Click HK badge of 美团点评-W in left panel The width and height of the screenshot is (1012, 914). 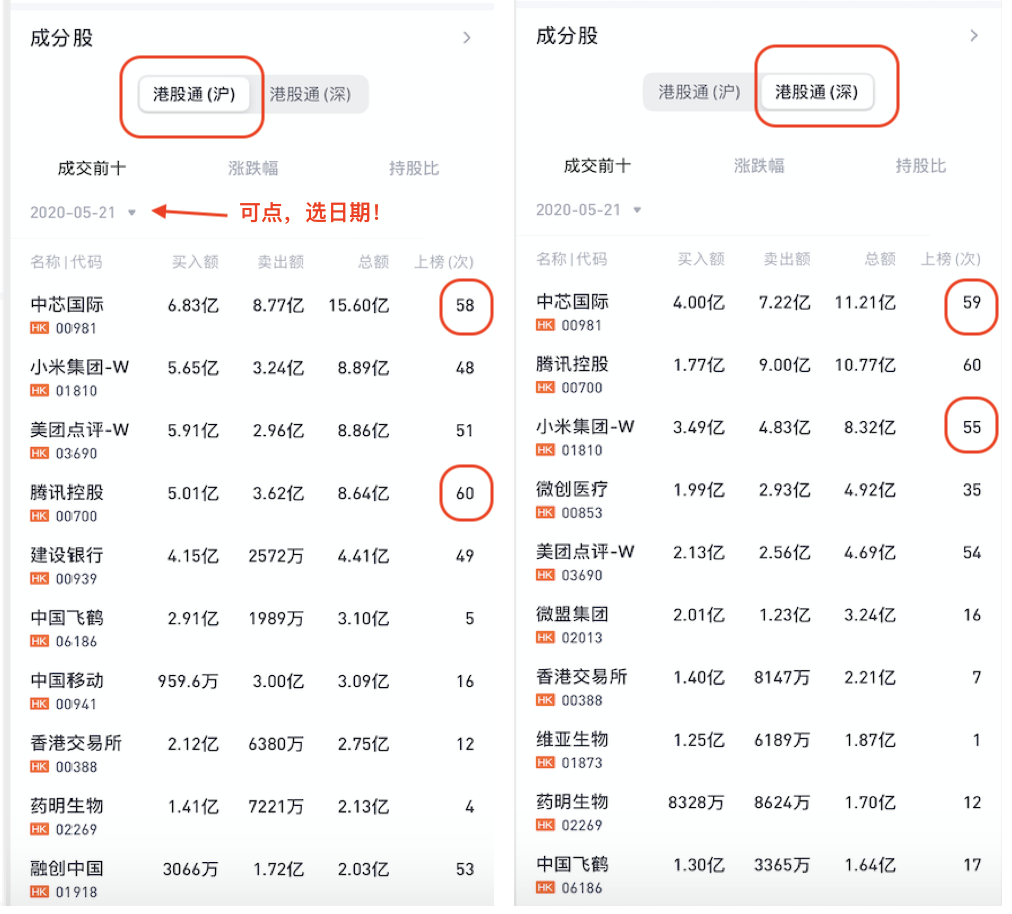(39, 453)
